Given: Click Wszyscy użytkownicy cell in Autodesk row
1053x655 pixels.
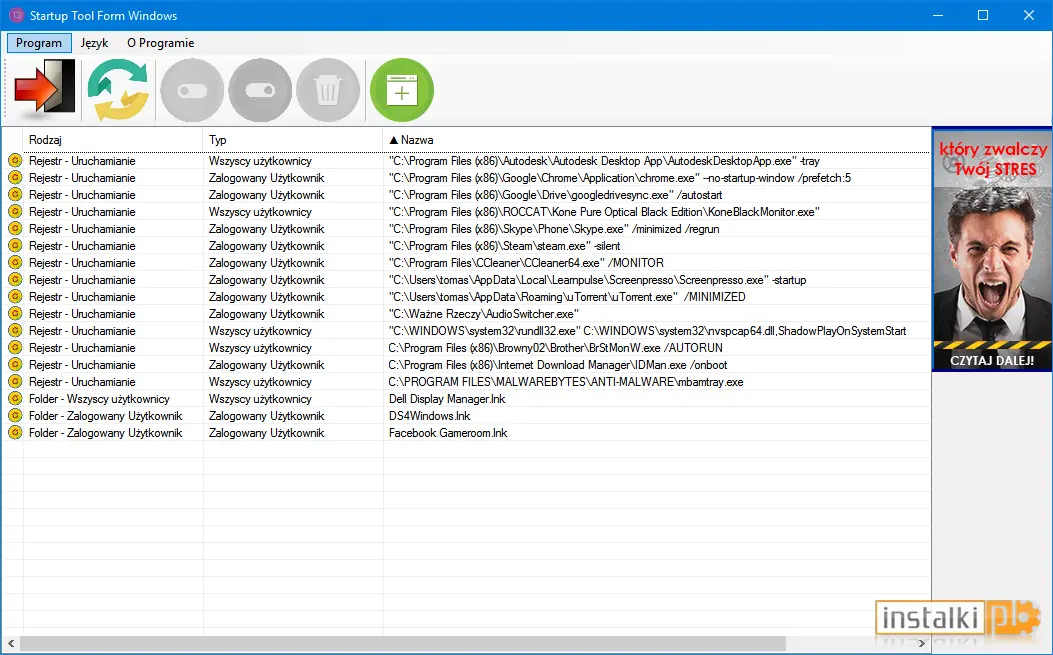Looking at the screenshot, I should [260, 161].
